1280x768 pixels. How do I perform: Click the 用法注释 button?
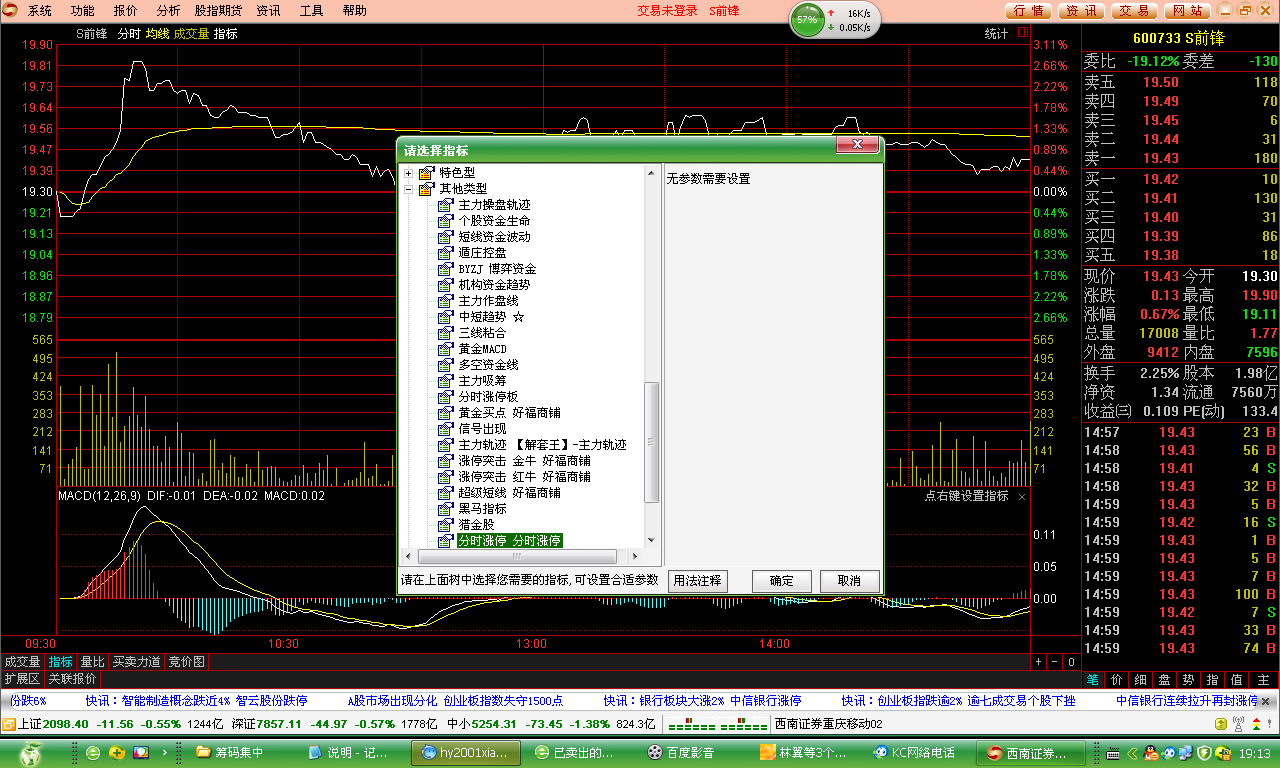point(697,581)
